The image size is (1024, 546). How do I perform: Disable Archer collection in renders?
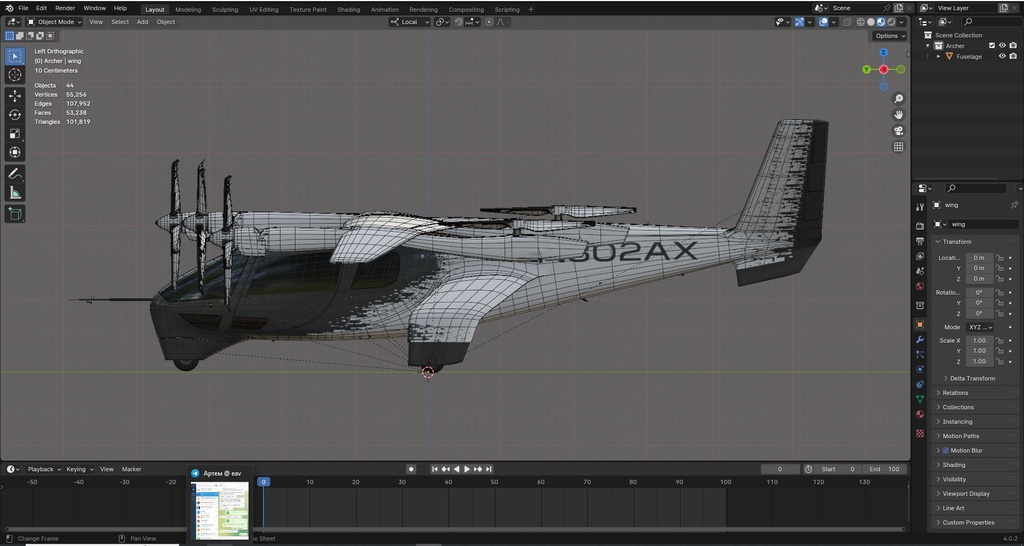(x=1013, y=46)
